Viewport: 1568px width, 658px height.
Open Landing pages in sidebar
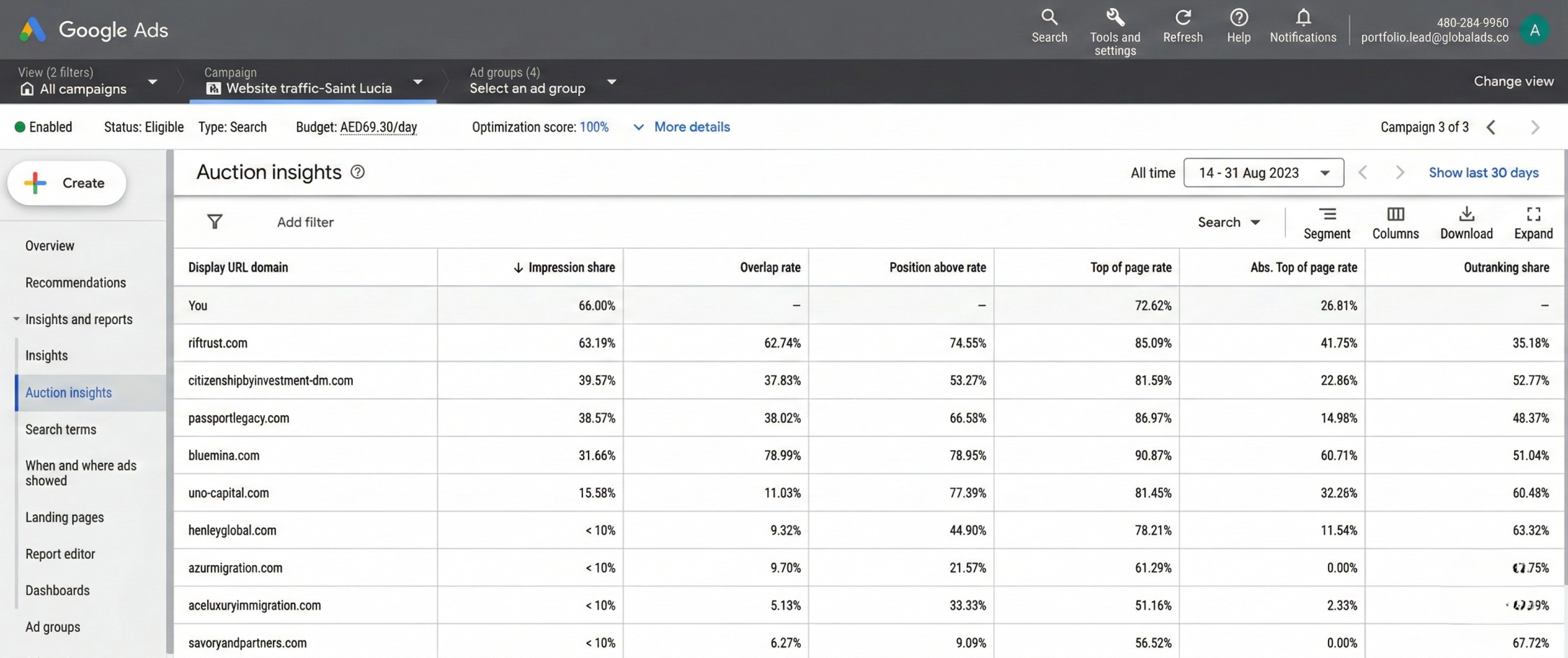(64, 517)
